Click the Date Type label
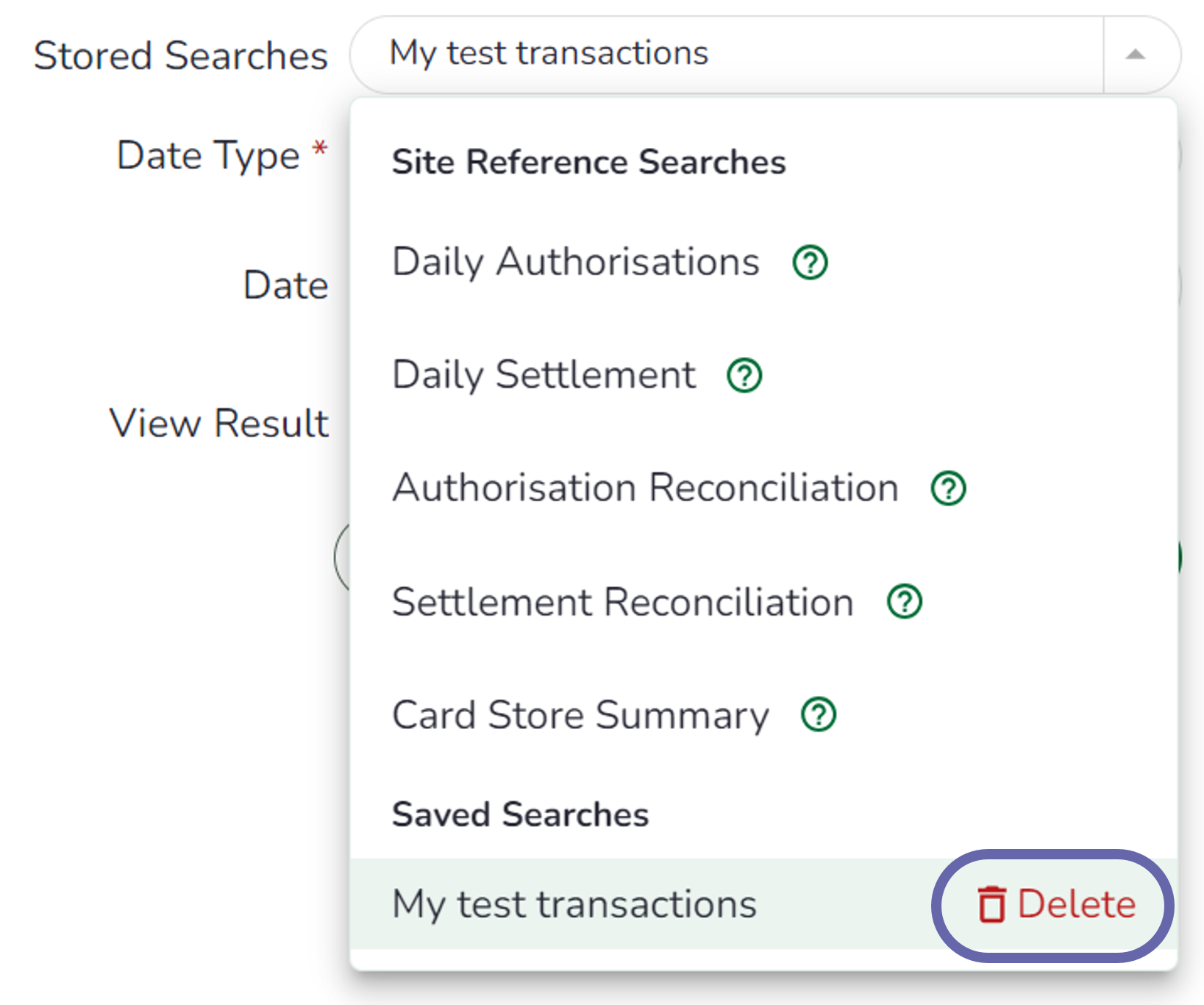 pos(208,155)
